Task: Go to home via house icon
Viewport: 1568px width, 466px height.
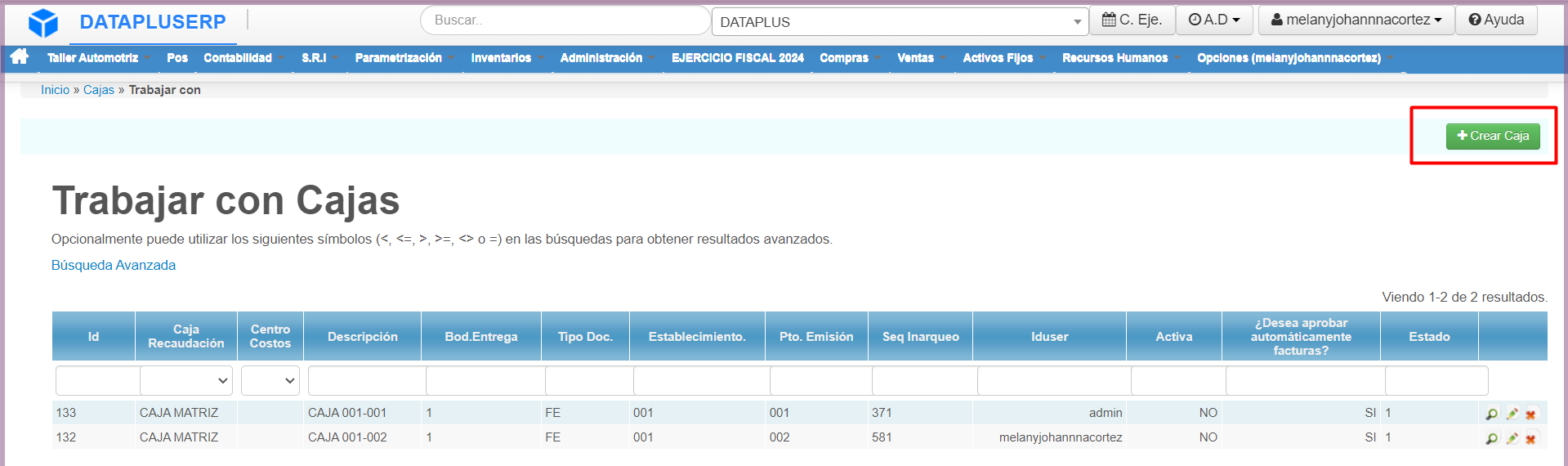Action: click(x=20, y=56)
